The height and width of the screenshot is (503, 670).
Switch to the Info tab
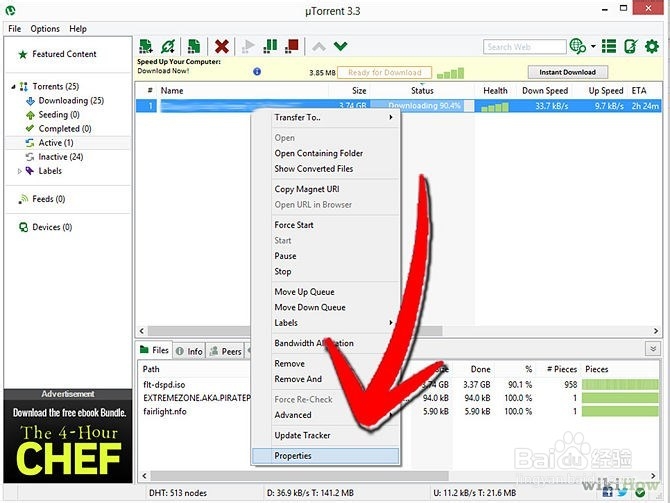[189, 351]
